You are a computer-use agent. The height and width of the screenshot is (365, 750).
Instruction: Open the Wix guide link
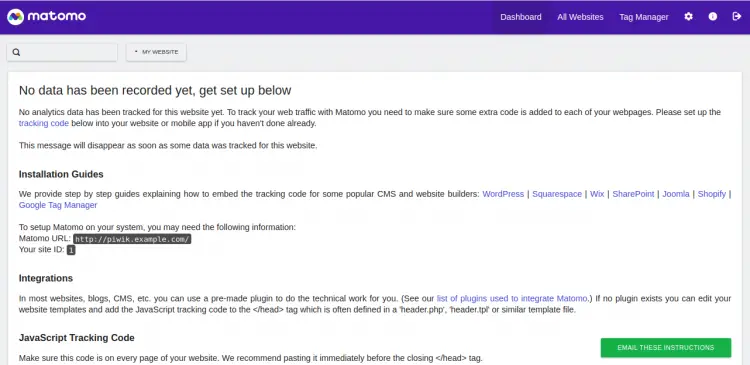[597, 194]
